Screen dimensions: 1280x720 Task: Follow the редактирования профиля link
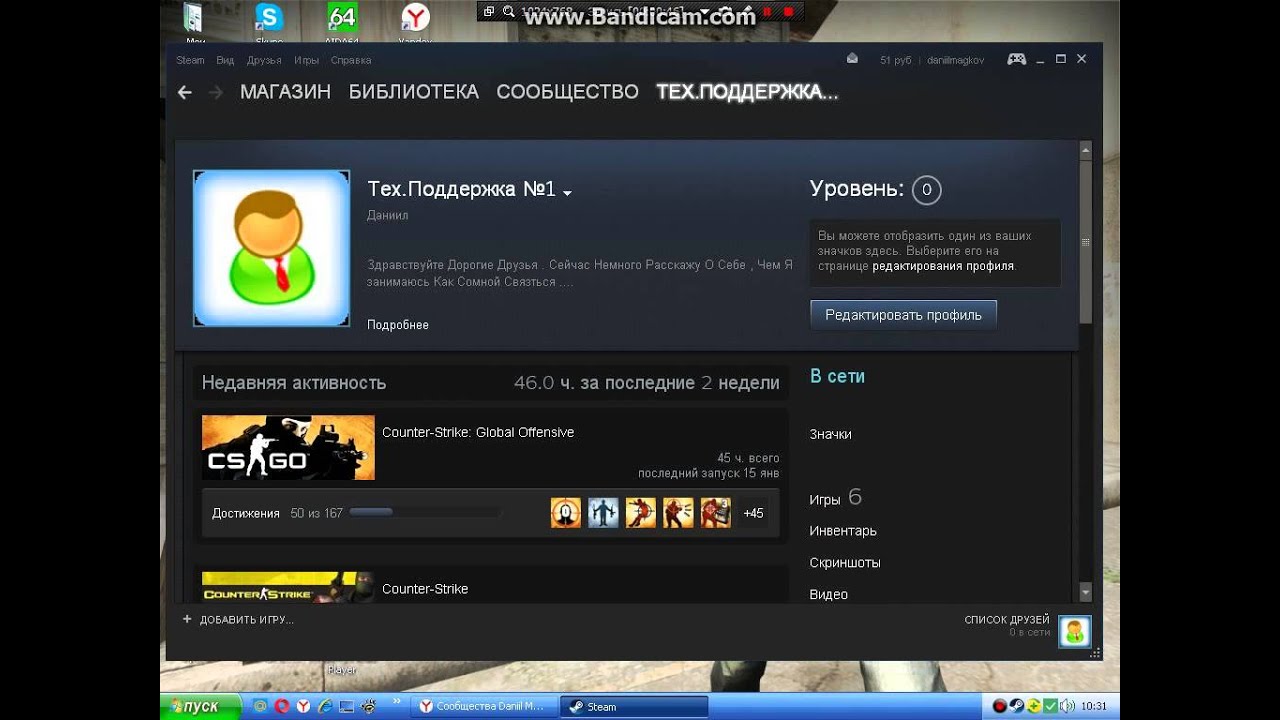tap(943, 266)
